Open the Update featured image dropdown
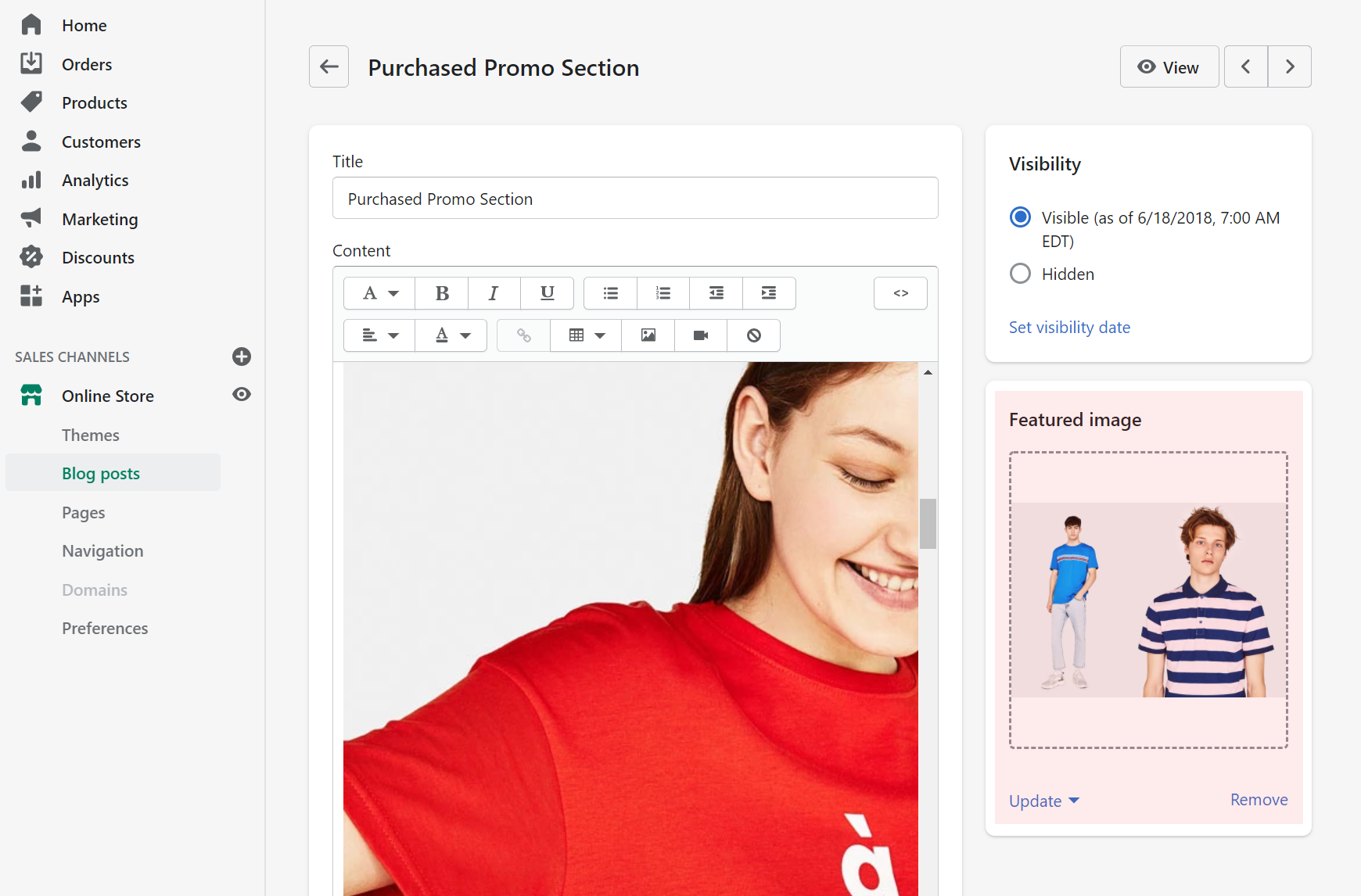 click(1043, 801)
